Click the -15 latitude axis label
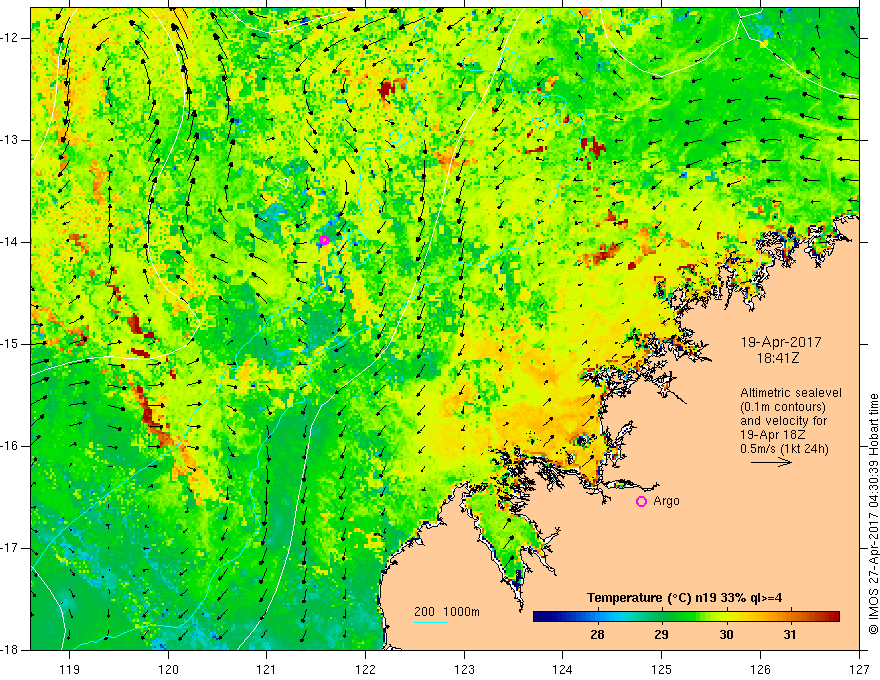 [x=11, y=344]
